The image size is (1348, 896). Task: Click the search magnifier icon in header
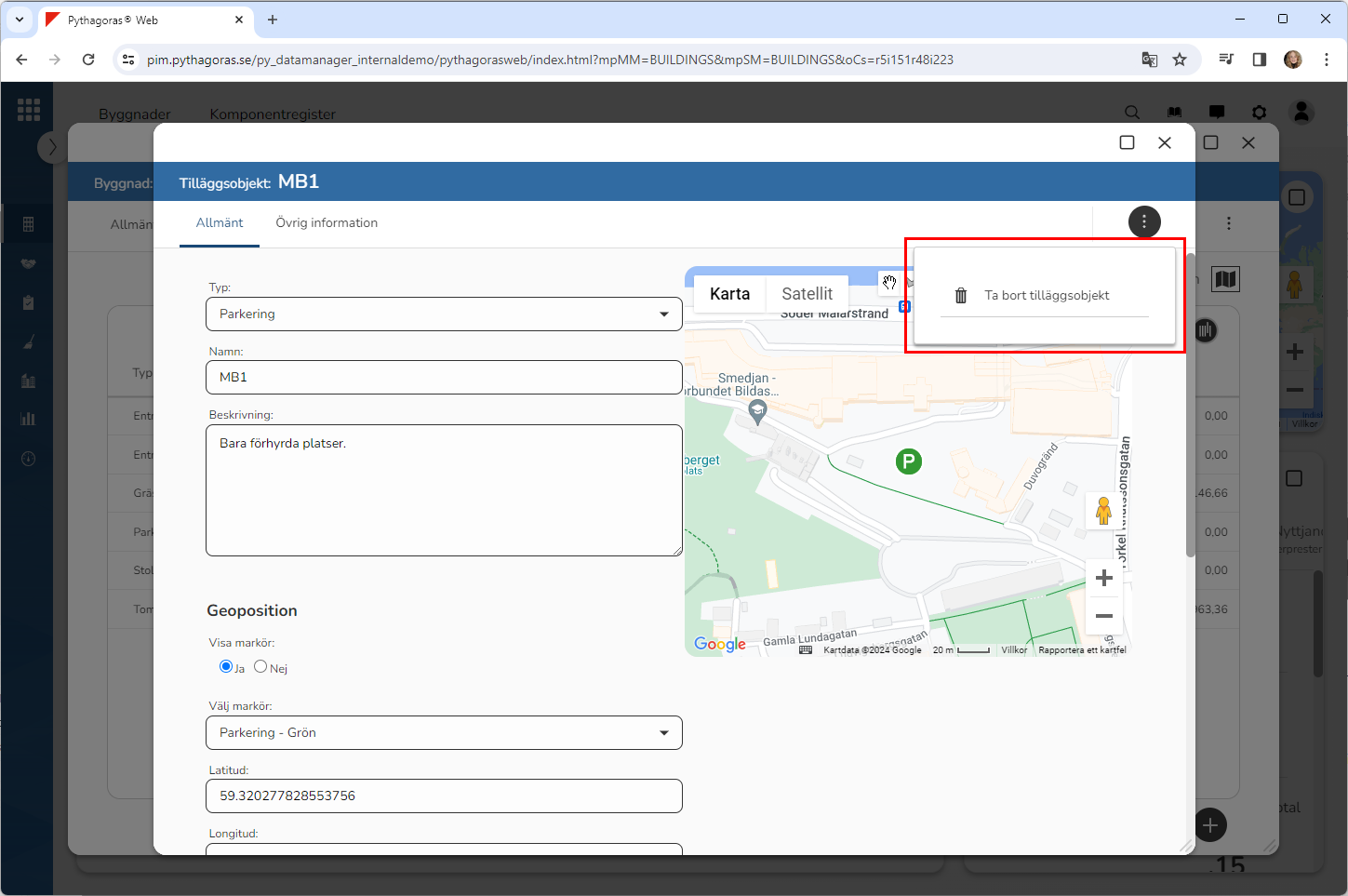click(x=1132, y=113)
